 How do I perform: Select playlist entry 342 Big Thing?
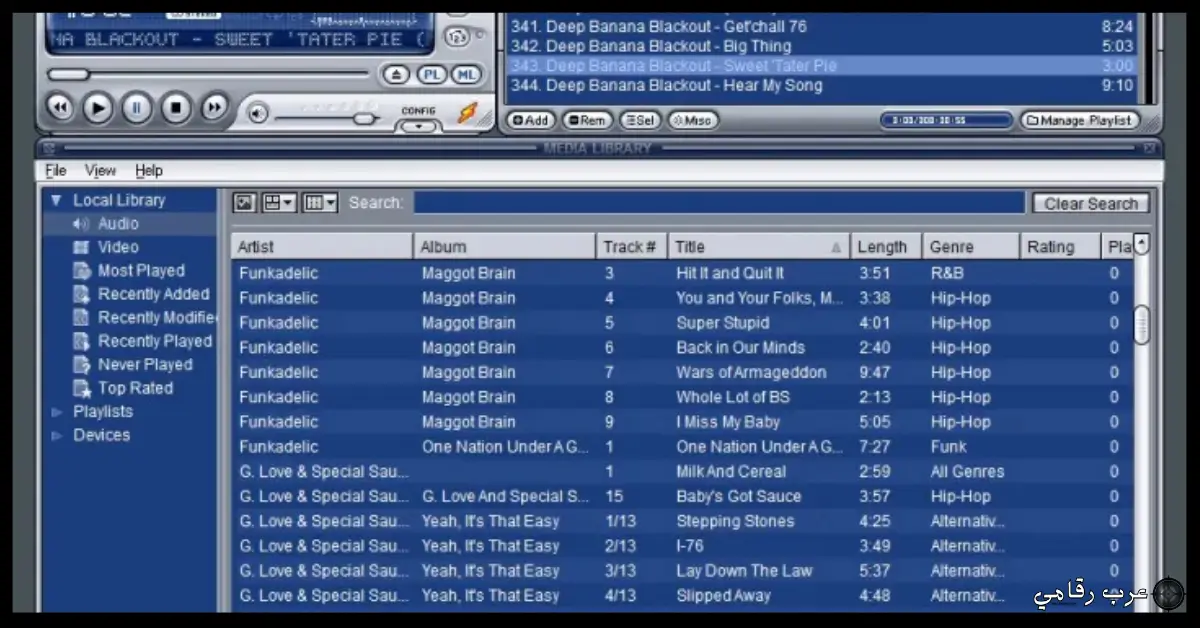(822, 46)
